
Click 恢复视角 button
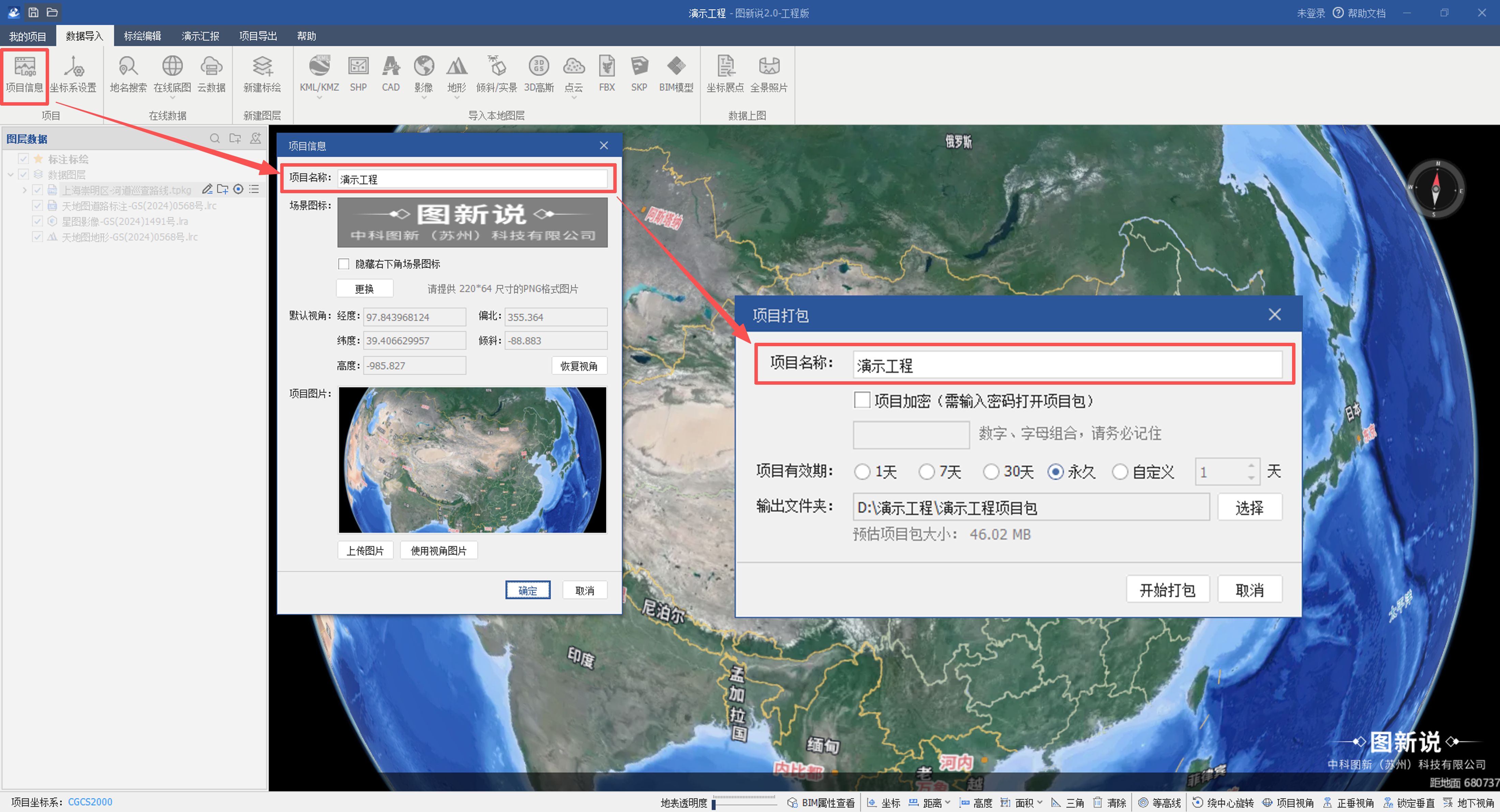pos(579,366)
